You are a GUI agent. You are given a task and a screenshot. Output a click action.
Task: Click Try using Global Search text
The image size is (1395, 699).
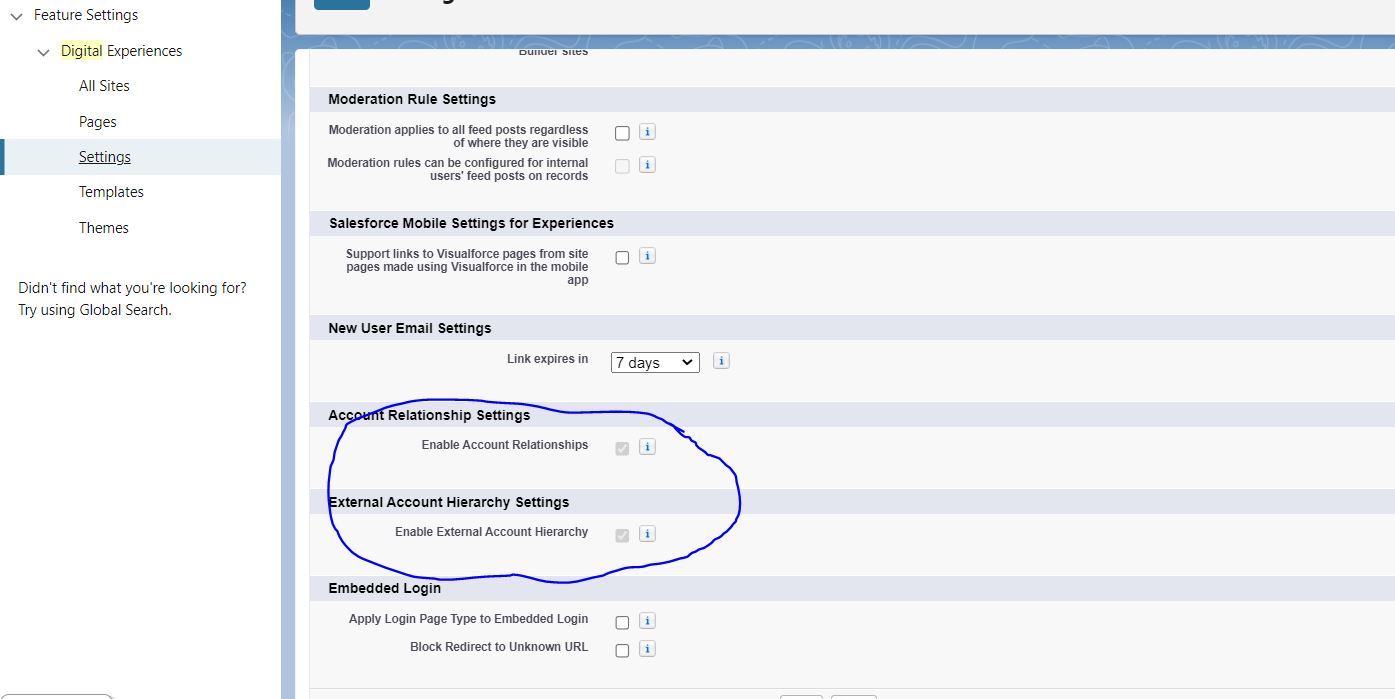95,310
